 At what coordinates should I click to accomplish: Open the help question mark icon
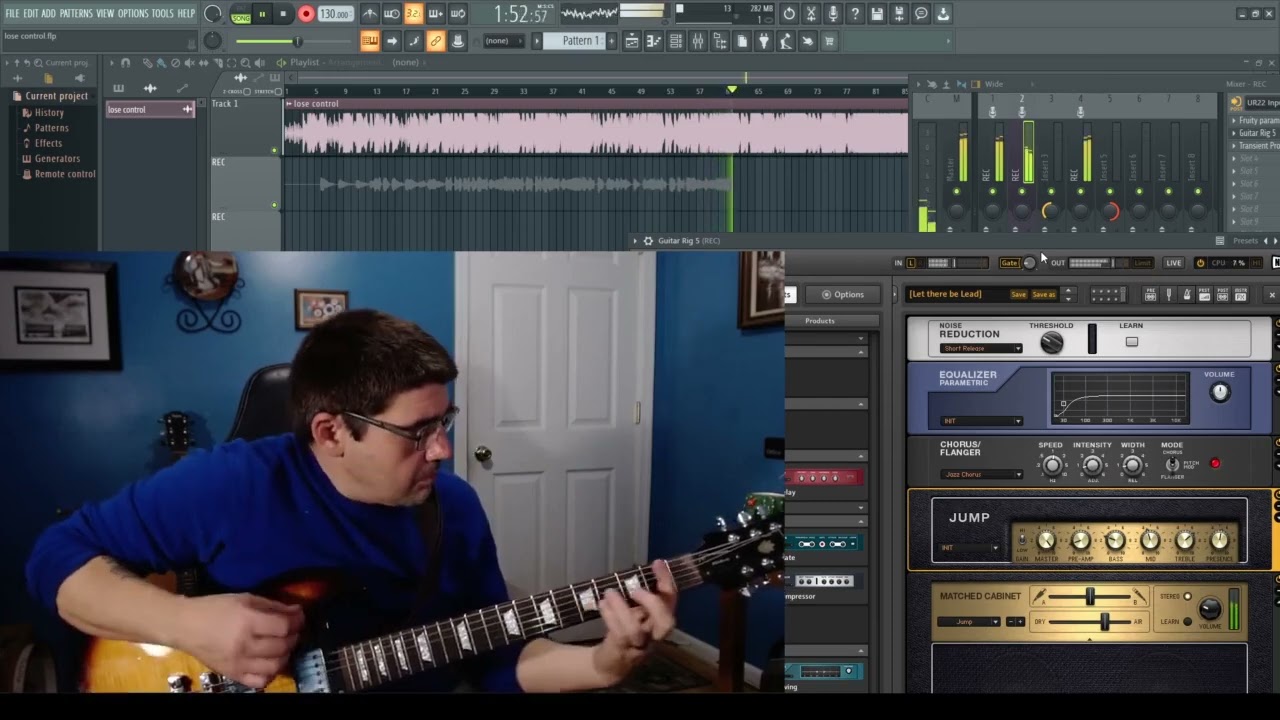[x=855, y=14]
